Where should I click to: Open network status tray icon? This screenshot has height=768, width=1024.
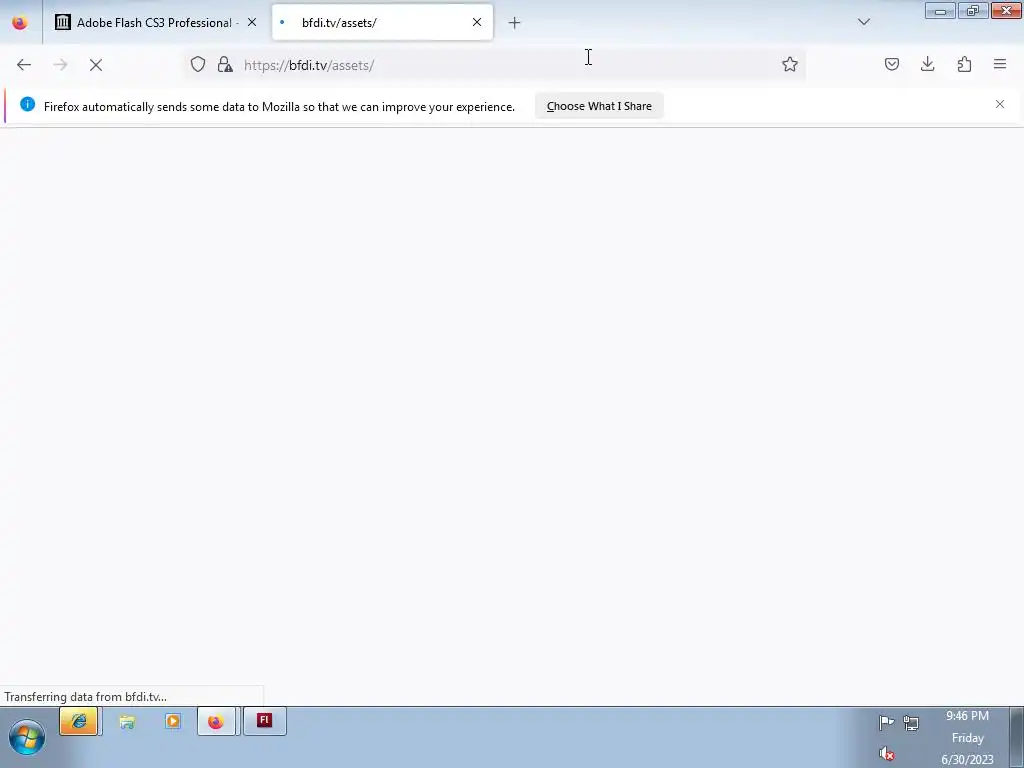pos(911,723)
